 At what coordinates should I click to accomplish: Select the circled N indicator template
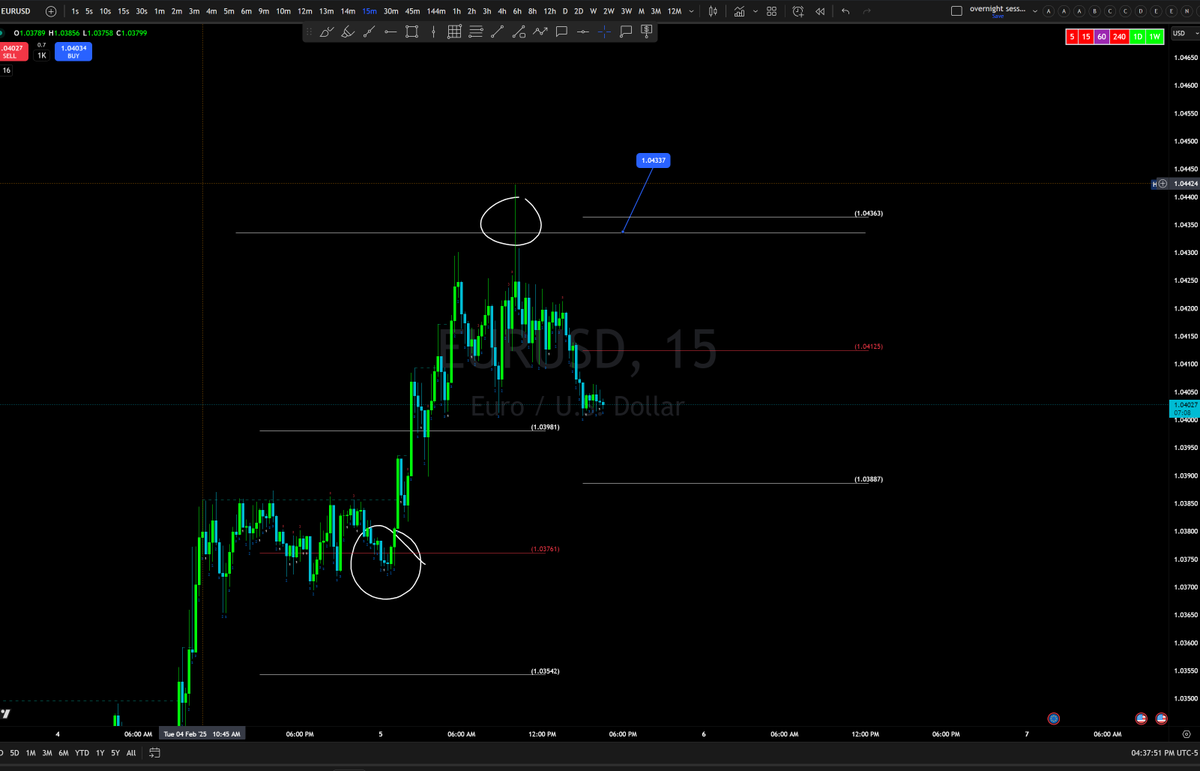tap(1186, 11)
